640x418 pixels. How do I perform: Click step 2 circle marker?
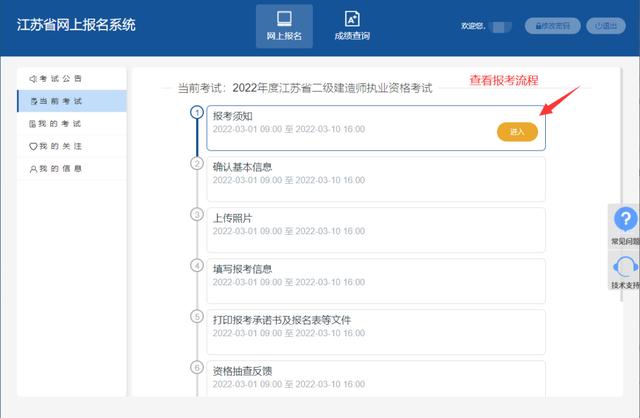197,163
